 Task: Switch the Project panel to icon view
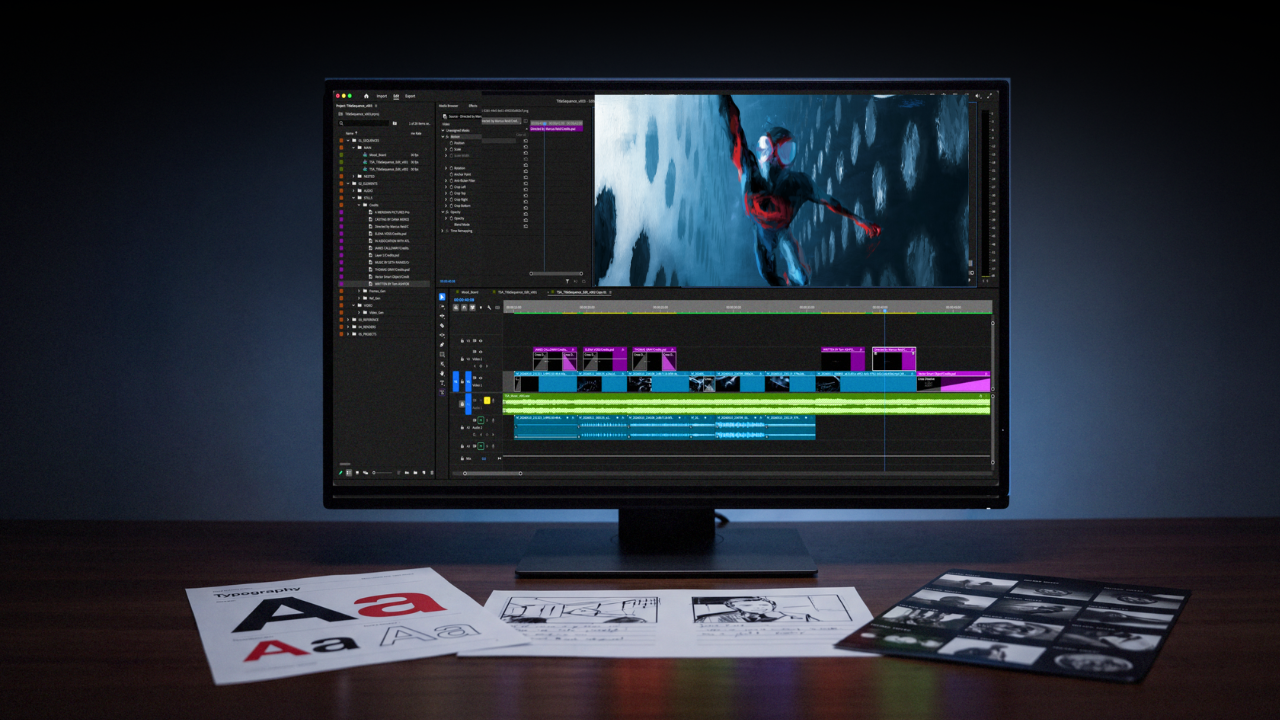click(x=357, y=472)
